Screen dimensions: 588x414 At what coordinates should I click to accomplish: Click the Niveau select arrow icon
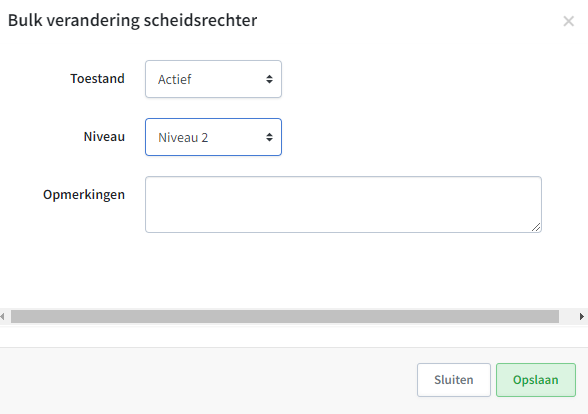pyautogui.click(x=269, y=137)
